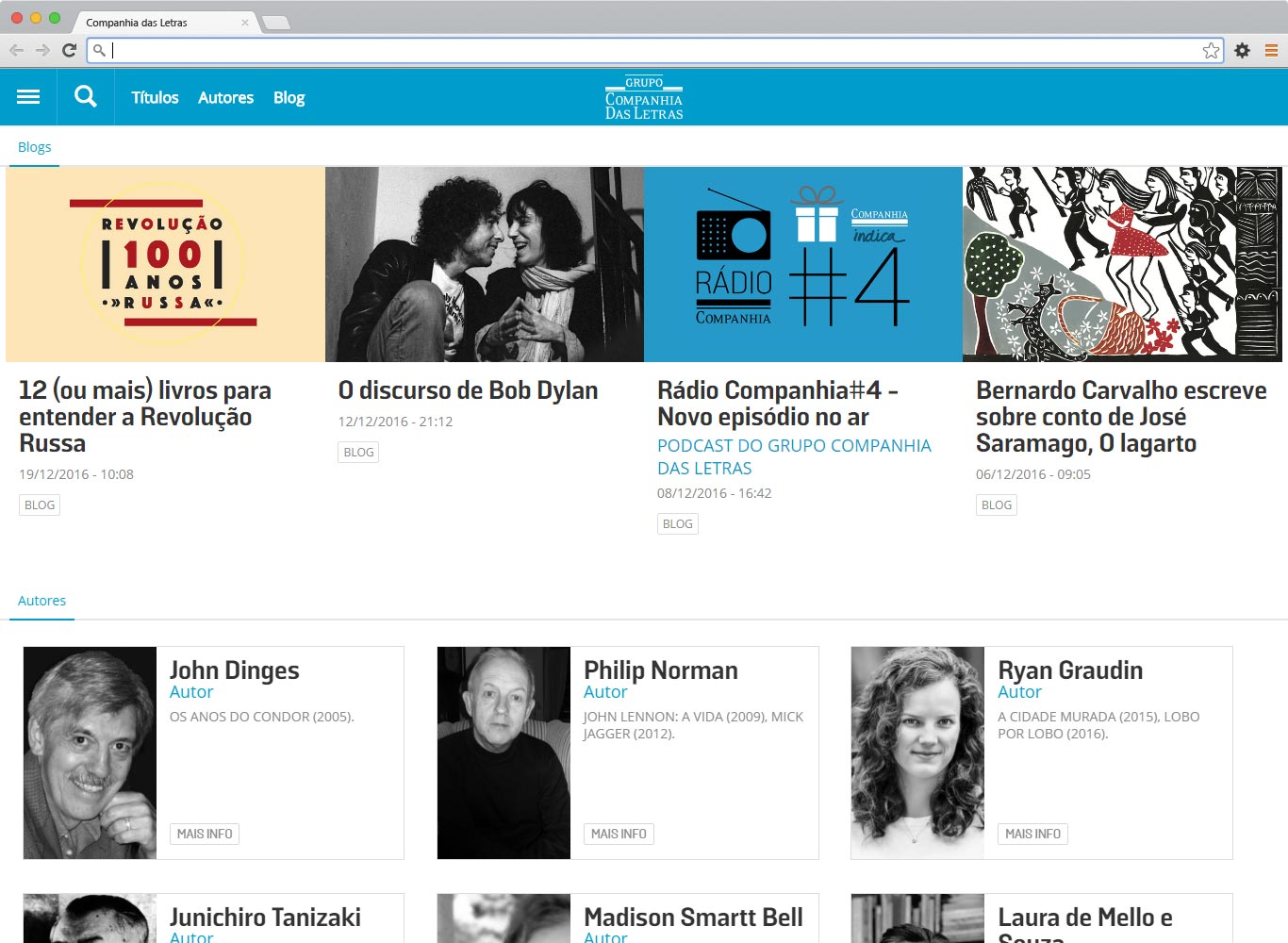
Task: Bookmark page using the star icon
Action: click(x=1211, y=51)
